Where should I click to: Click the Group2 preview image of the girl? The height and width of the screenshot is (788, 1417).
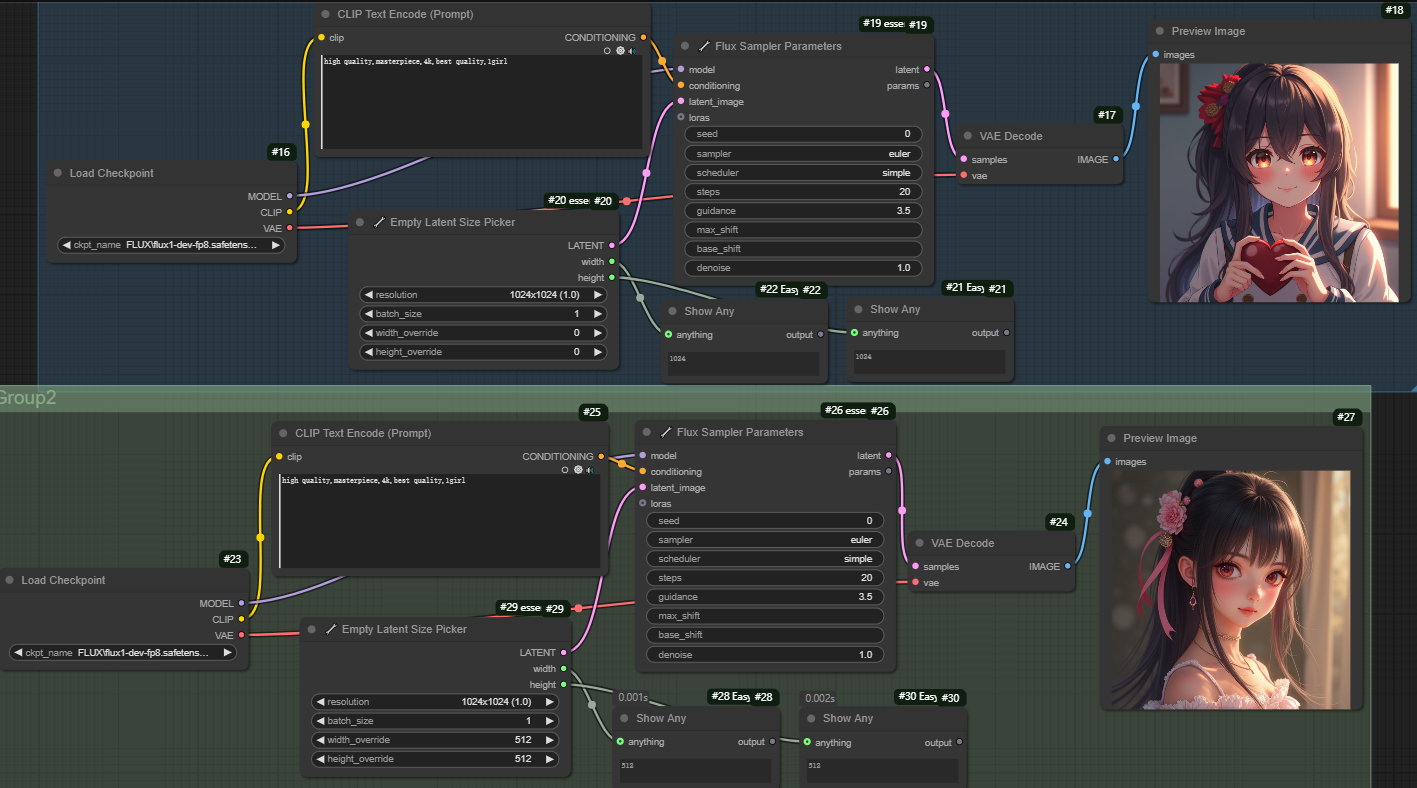pyautogui.click(x=1231, y=588)
